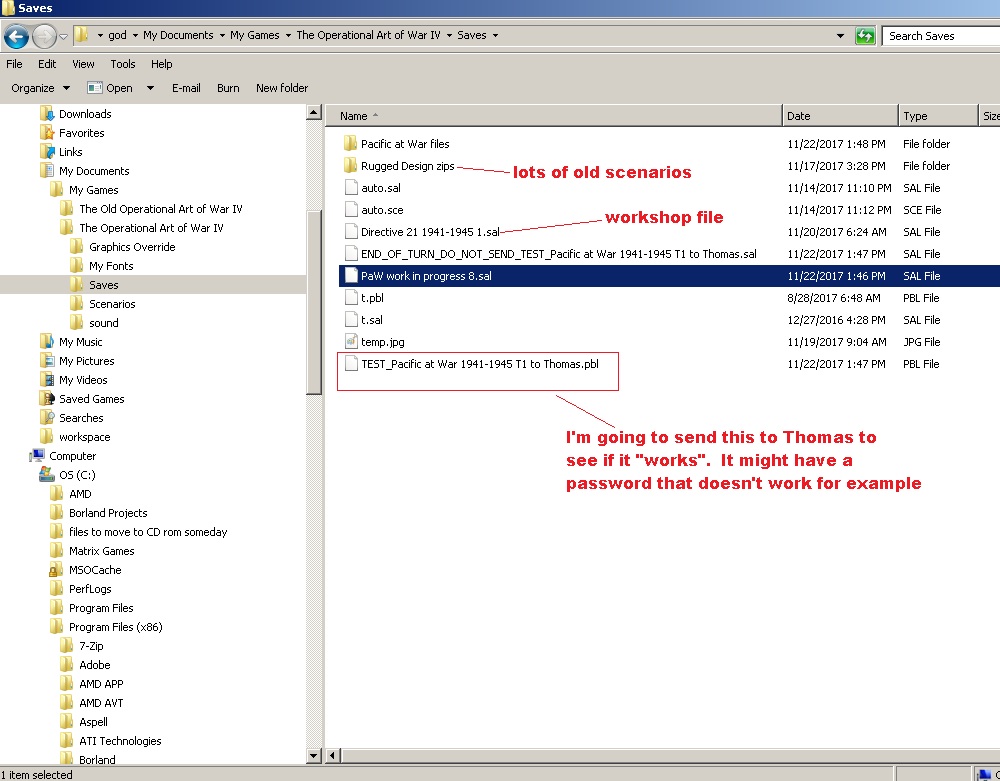Open the recent pages dropdown arrow
The image size is (1000, 781).
(63, 36)
